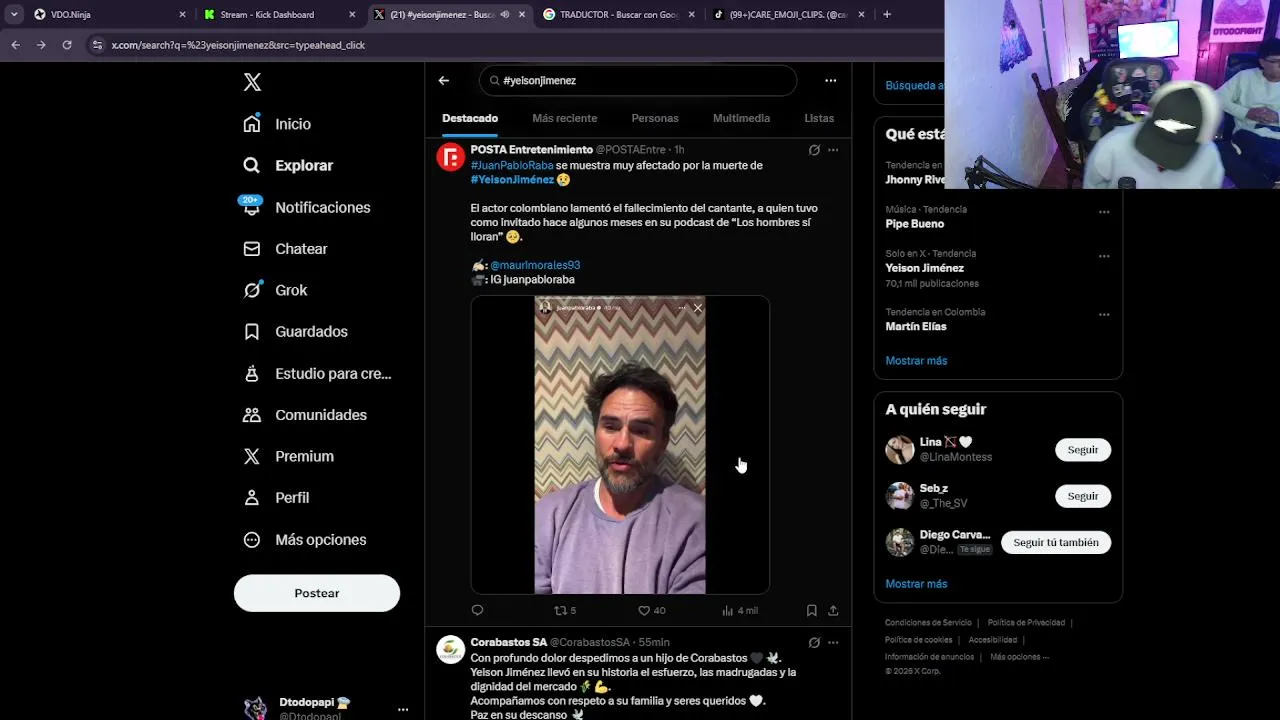Follow Lina with the Seguir button
The height and width of the screenshot is (720, 1280).
pos(1083,450)
